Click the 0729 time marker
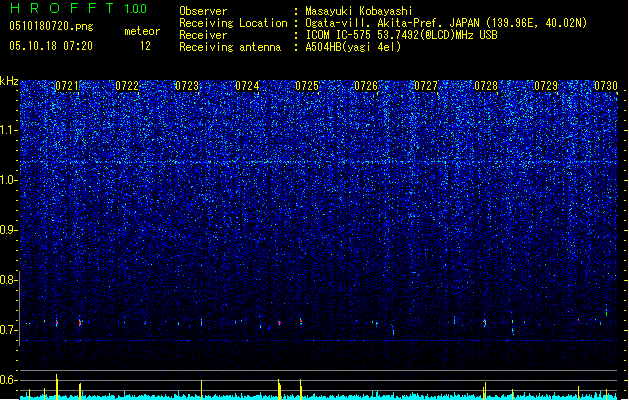Viewport: 629px width, 400px height. point(546,86)
